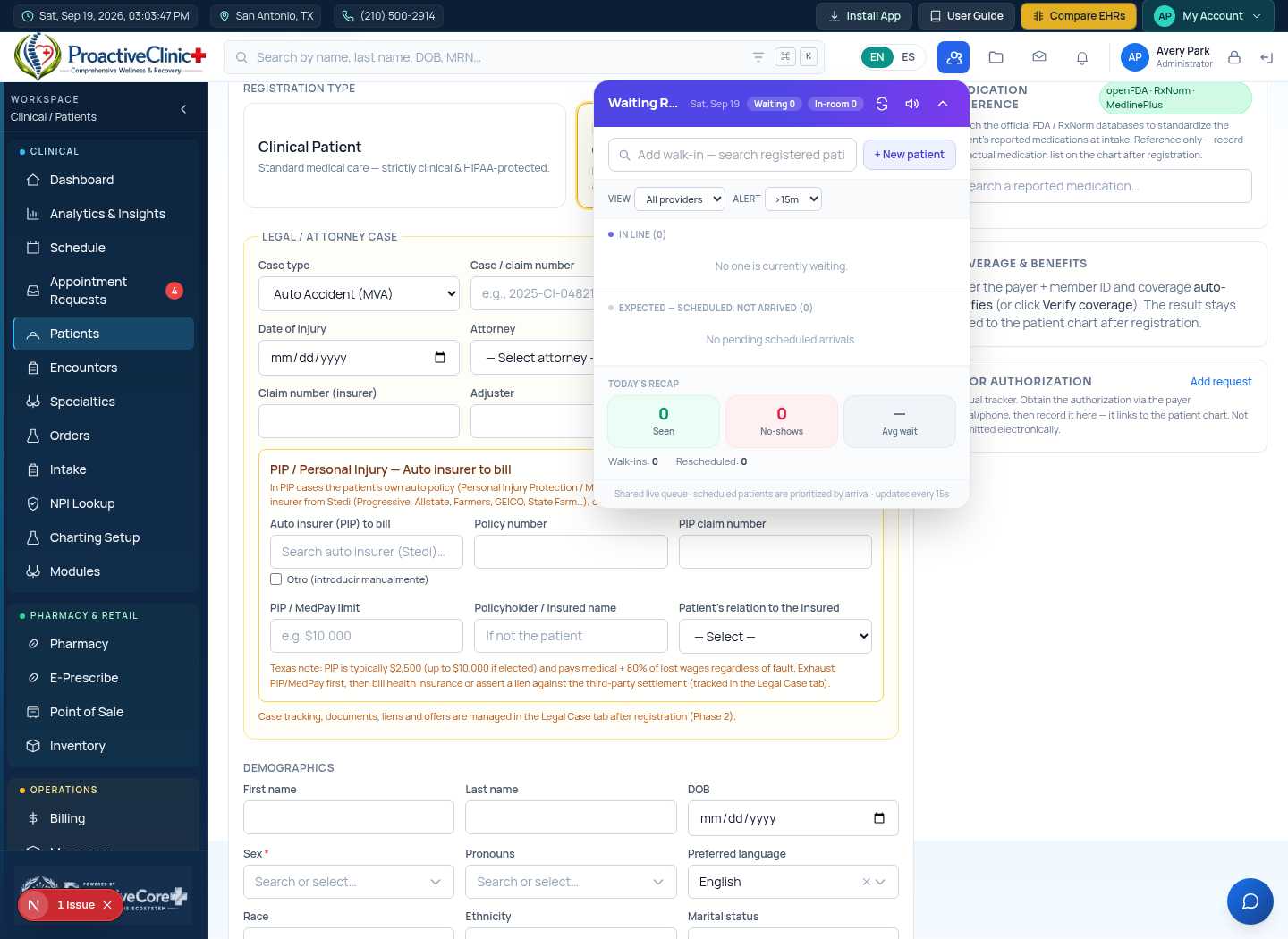Open the Pharmacy section
Screen dimensions: 1288x939
click(x=104, y=644)
